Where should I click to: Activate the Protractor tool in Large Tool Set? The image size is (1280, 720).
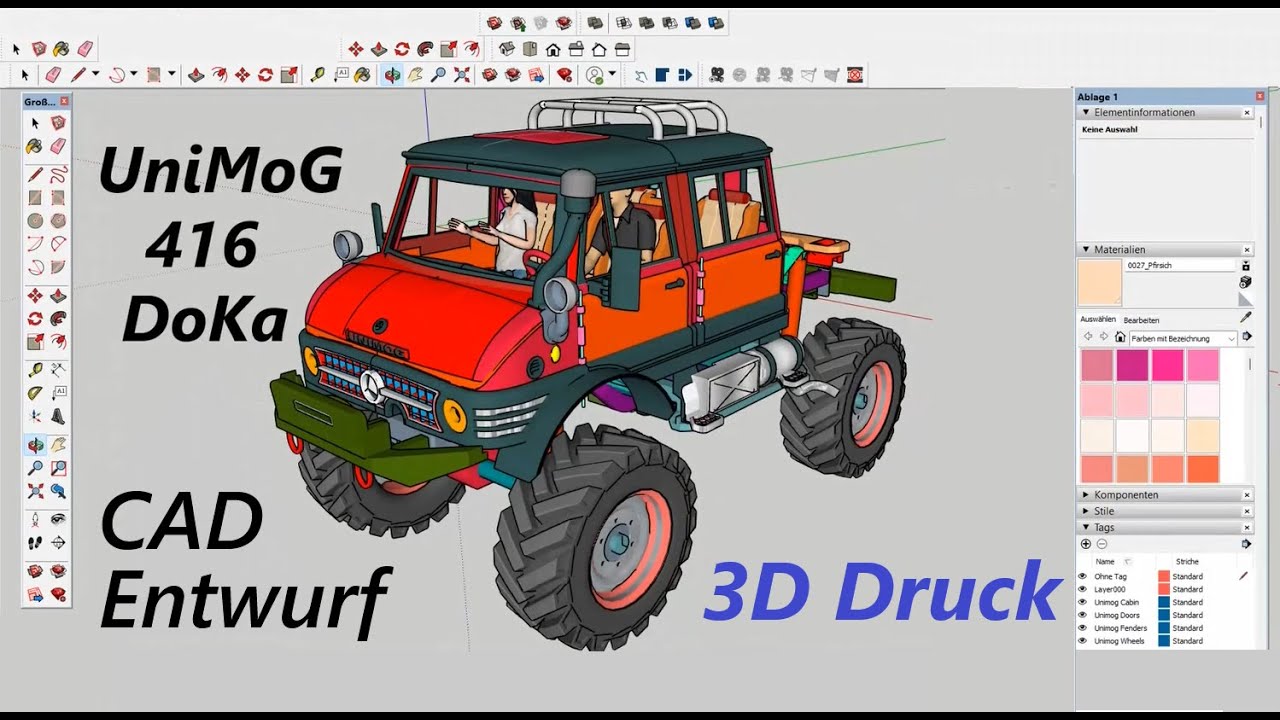(x=35, y=393)
